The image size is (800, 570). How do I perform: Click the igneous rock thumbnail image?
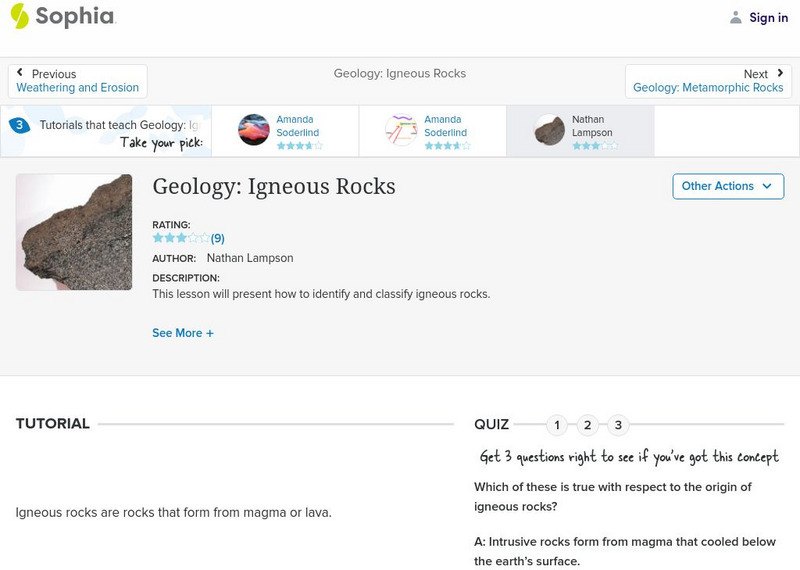pos(74,232)
